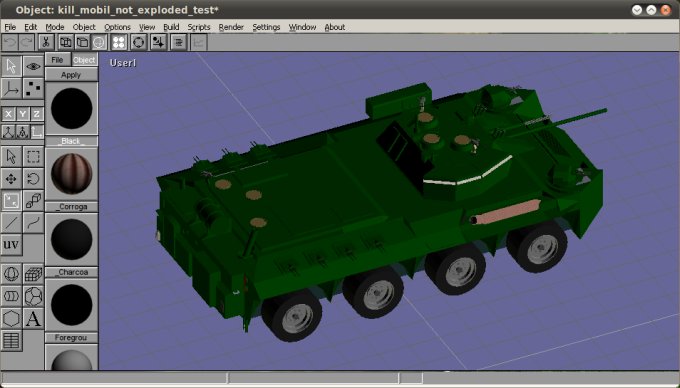The width and height of the screenshot is (680, 388).
Task: Open the Build menu
Action: tap(171, 27)
